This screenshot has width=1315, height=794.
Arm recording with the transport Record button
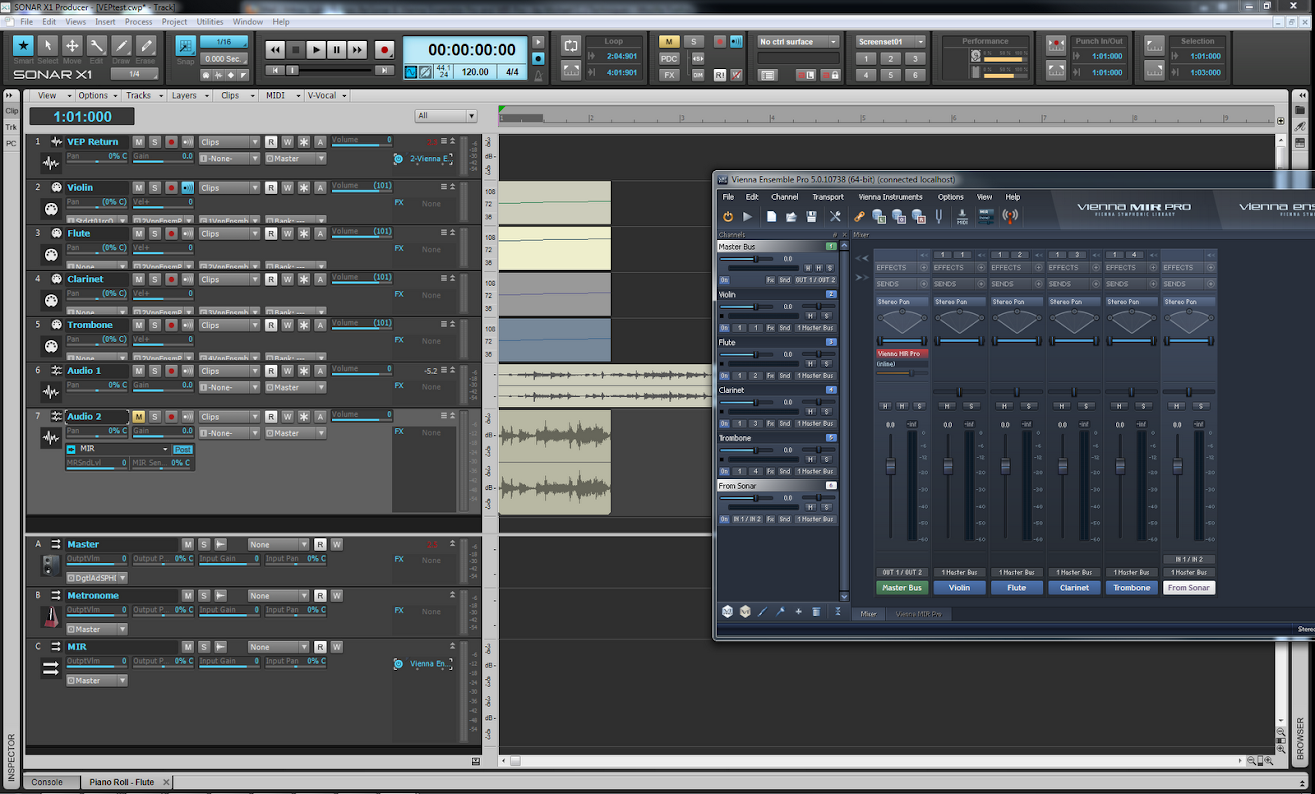point(384,50)
